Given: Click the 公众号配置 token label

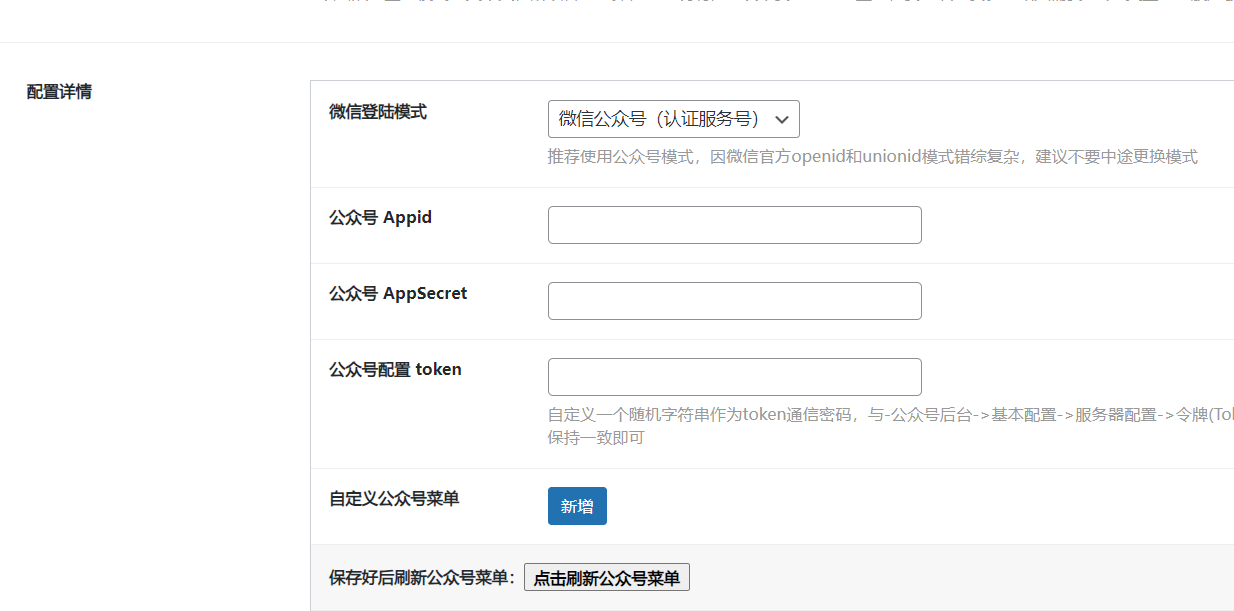Looking at the screenshot, I should (x=394, y=369).
